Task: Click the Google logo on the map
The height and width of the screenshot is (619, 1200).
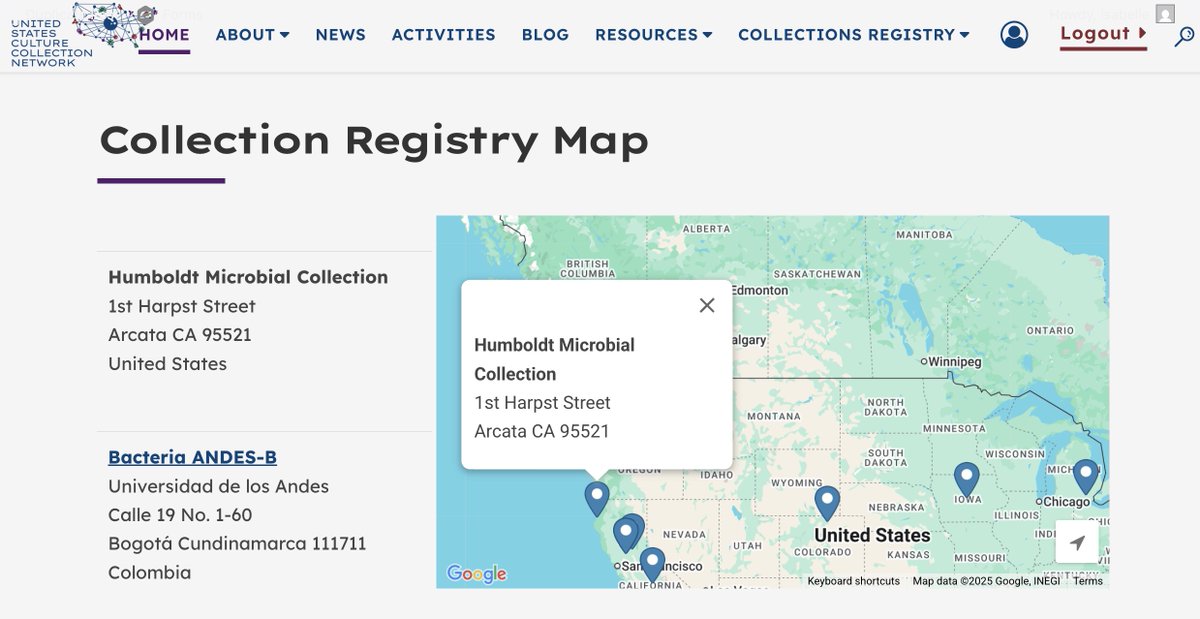Action: [477, 574]
